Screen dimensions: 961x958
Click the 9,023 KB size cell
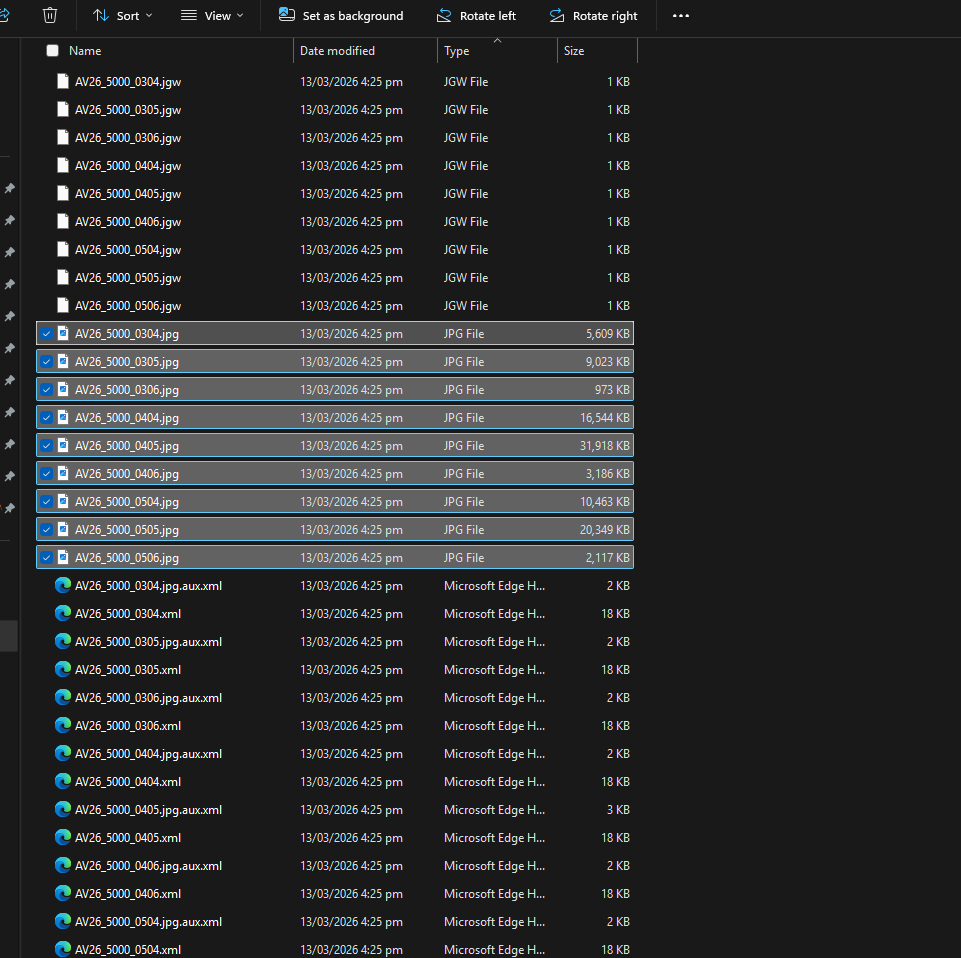[x=607, y=362]
